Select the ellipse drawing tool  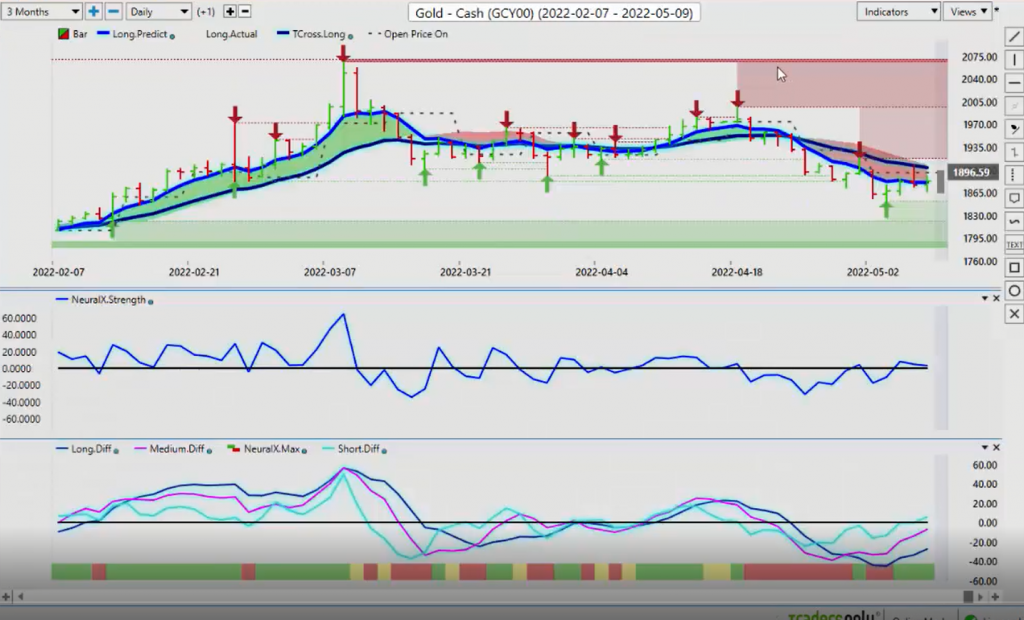point(1014,291)
